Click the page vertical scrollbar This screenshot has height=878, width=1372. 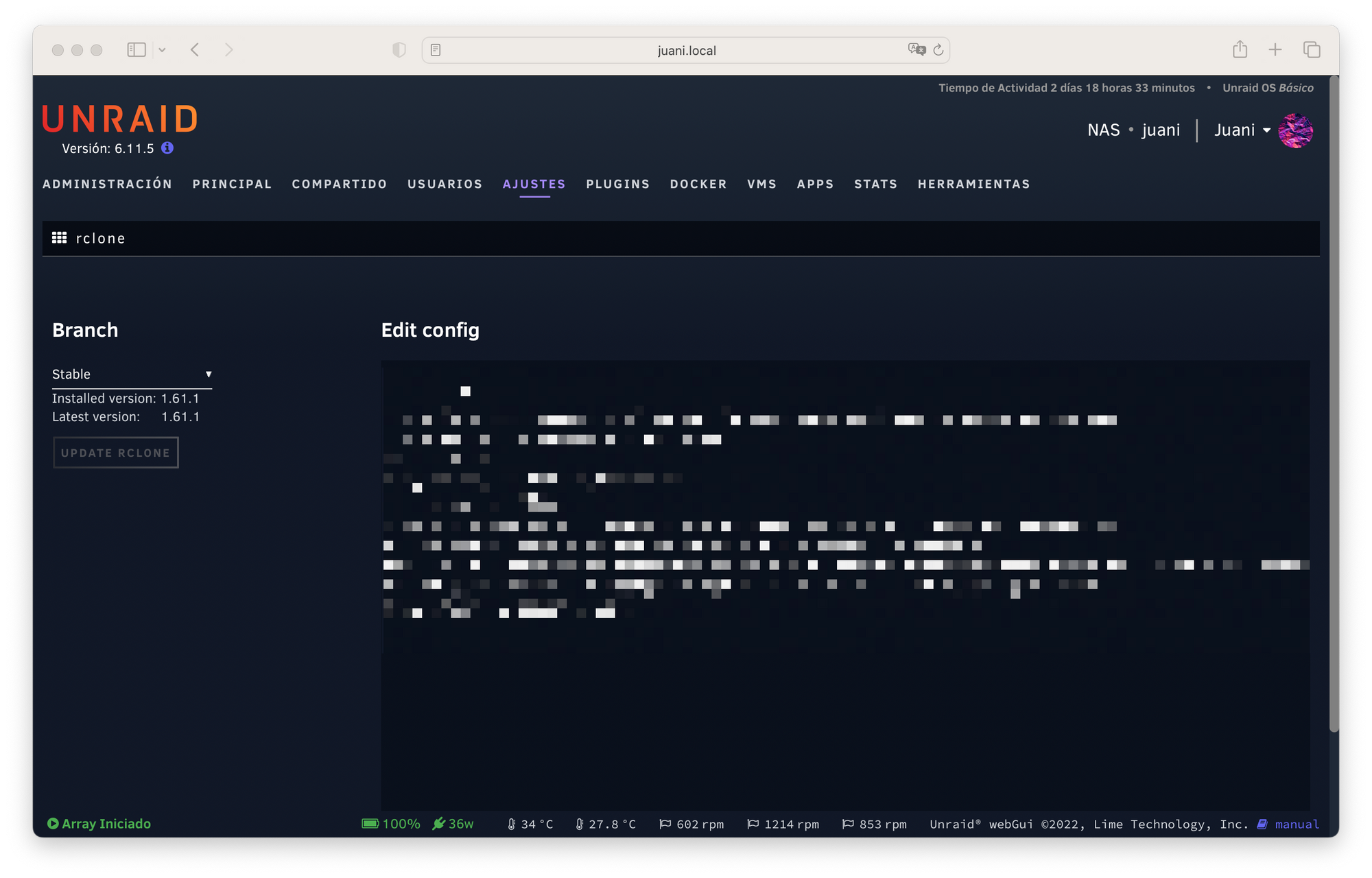(1334, 405)
